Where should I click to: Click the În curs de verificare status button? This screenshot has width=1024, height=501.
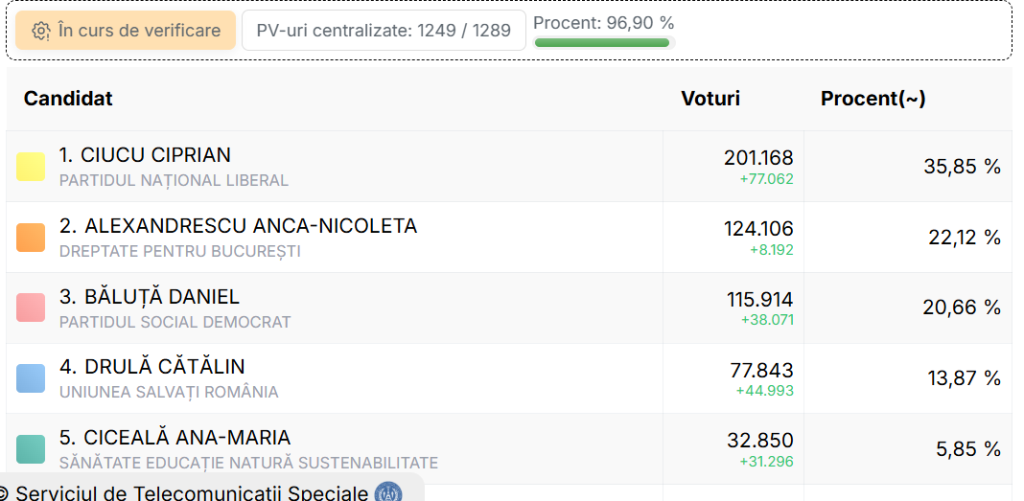click(125, 31)
